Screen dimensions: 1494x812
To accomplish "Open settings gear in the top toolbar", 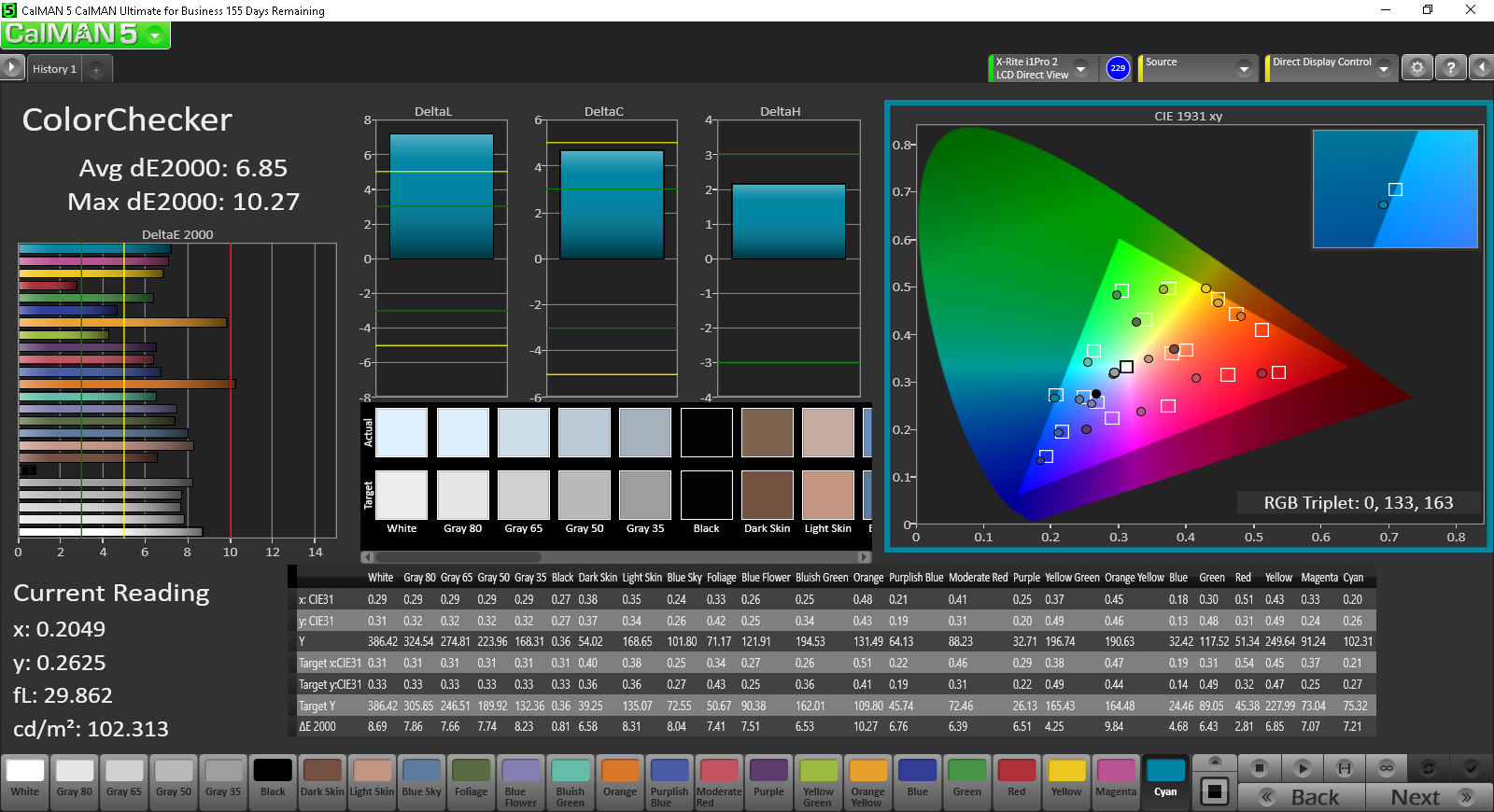I will [x=1417, y=68].
